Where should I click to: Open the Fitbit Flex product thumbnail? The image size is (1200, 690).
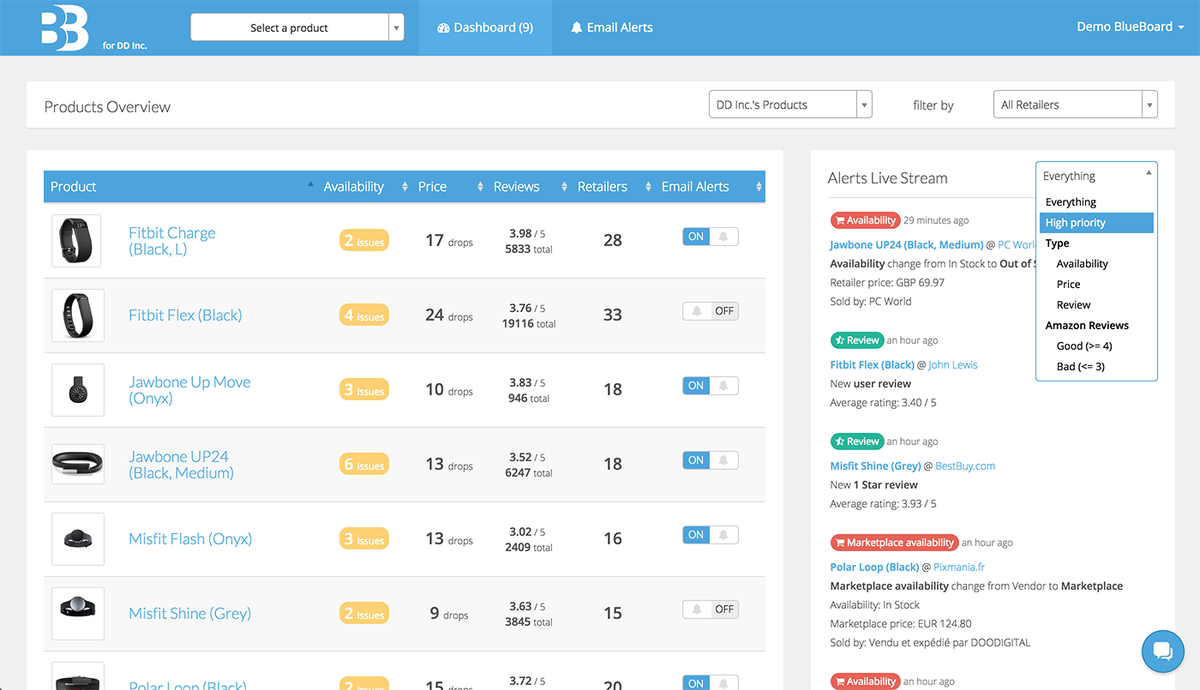click(x=78, y=315)
